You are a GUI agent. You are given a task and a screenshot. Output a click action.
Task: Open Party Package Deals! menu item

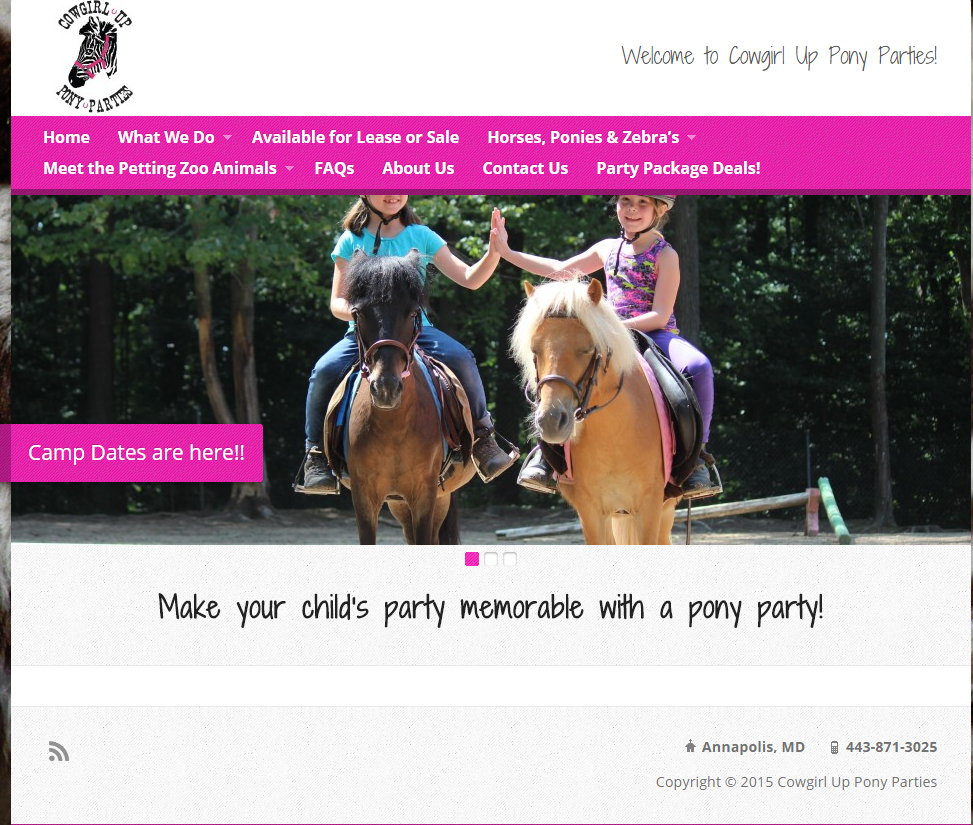point(678,168)
